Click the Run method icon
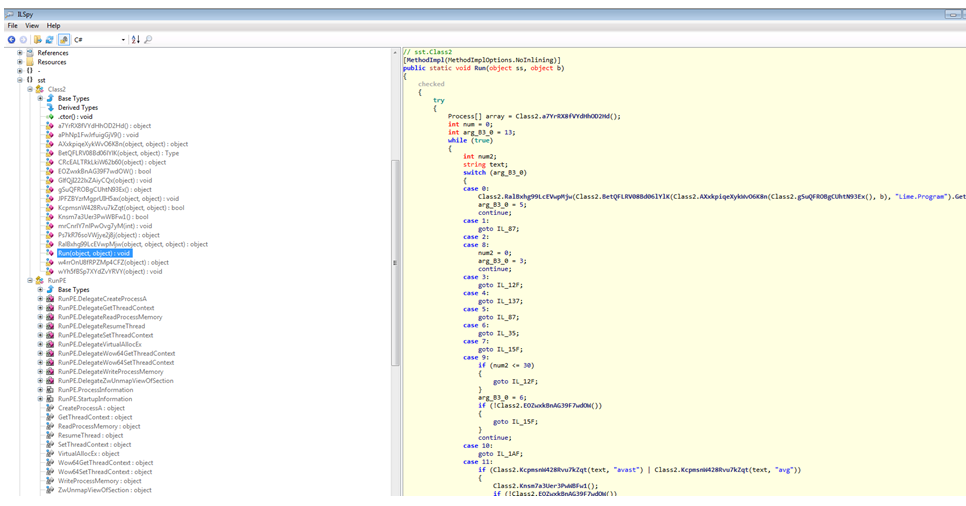 click(50, 253)
